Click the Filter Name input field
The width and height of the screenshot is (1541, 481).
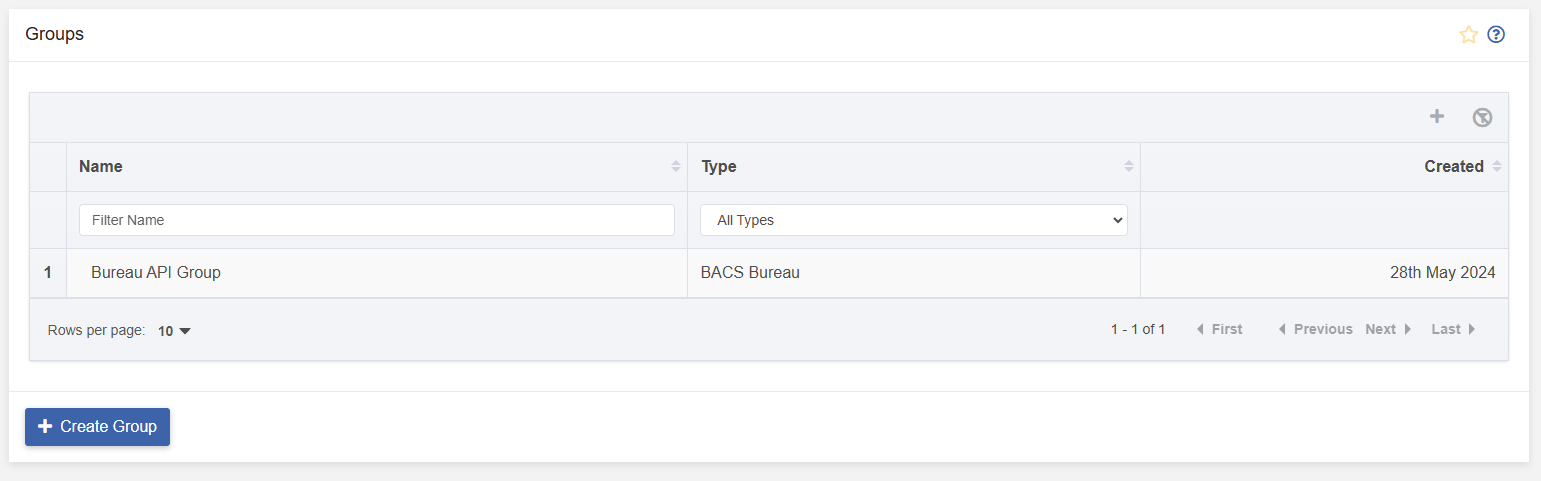click(377, 220)
